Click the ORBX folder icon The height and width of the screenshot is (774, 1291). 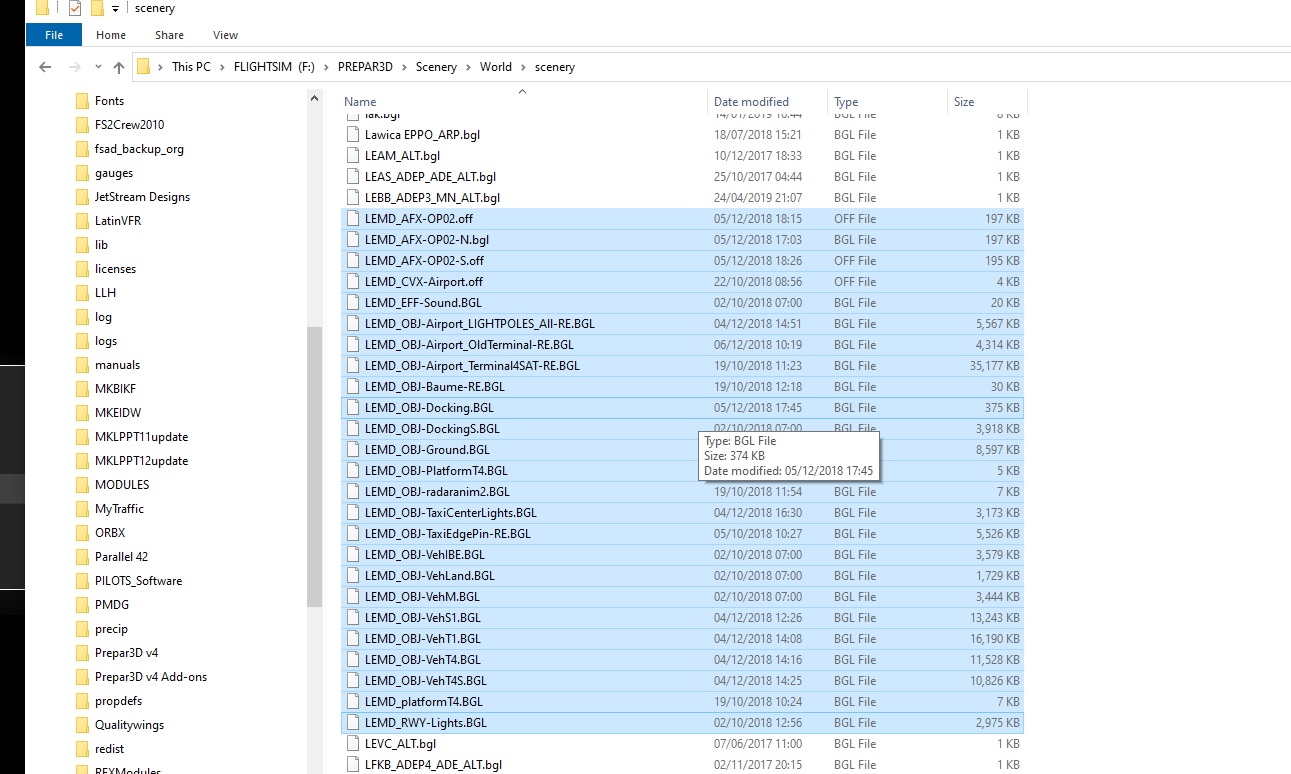pos(83,533)
